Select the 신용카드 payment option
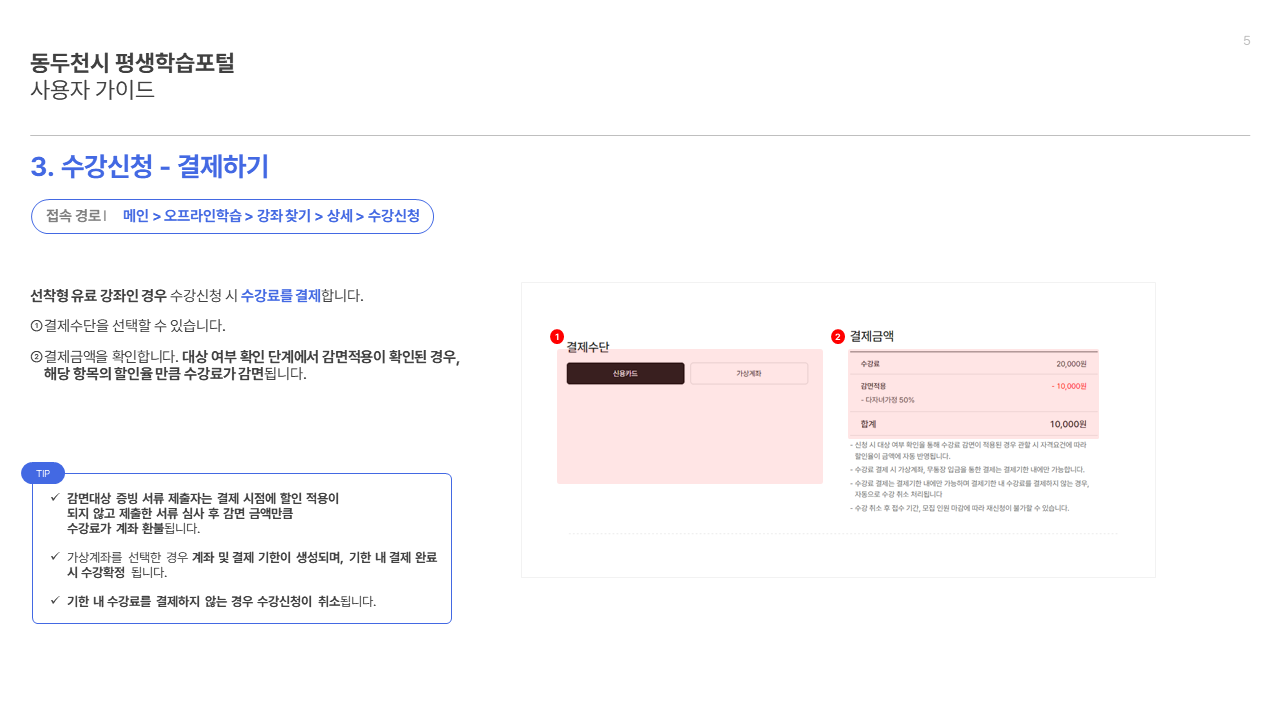This screenshot has width=1280, height=720. [625, 373]
